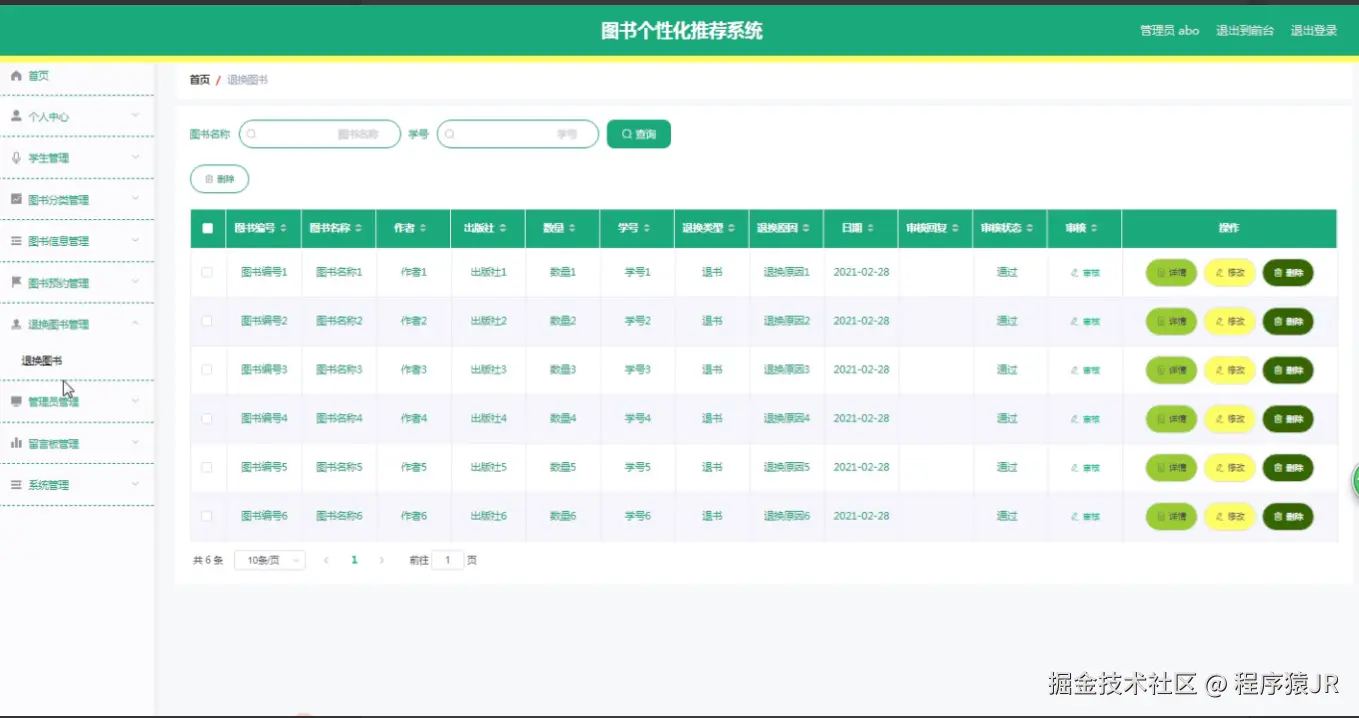
Task: Sort by 图书名称 column arrows
Action: [359, 229]
